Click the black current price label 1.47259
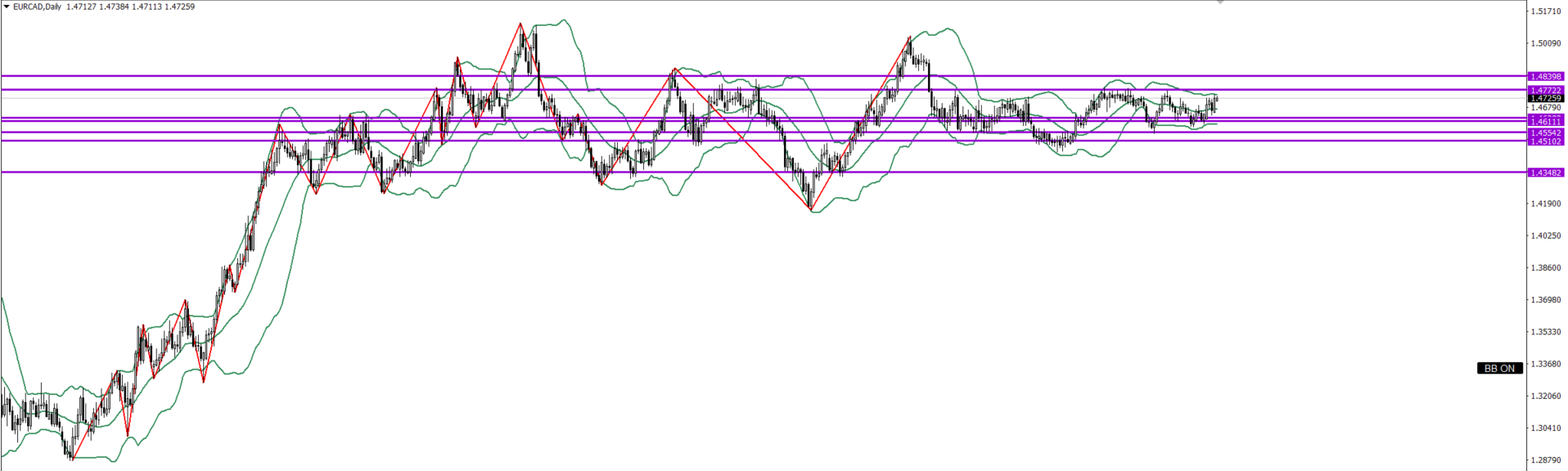Screen dimensions: 1568x471 click(x=1546, y=98)
